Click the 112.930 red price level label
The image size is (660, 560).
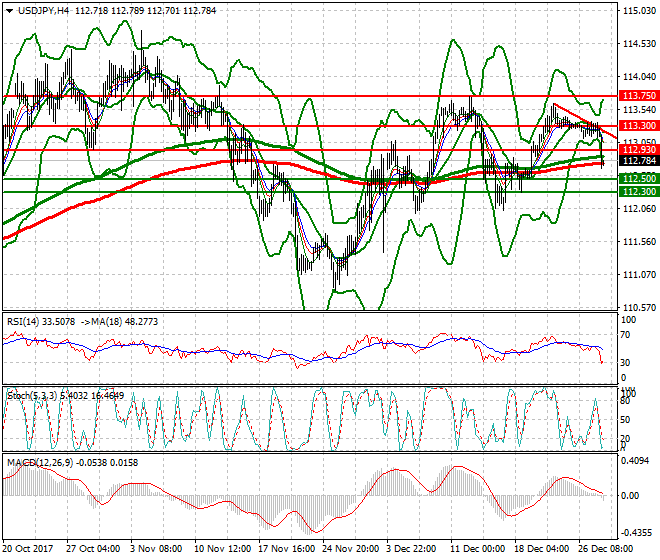pos(638,150)
